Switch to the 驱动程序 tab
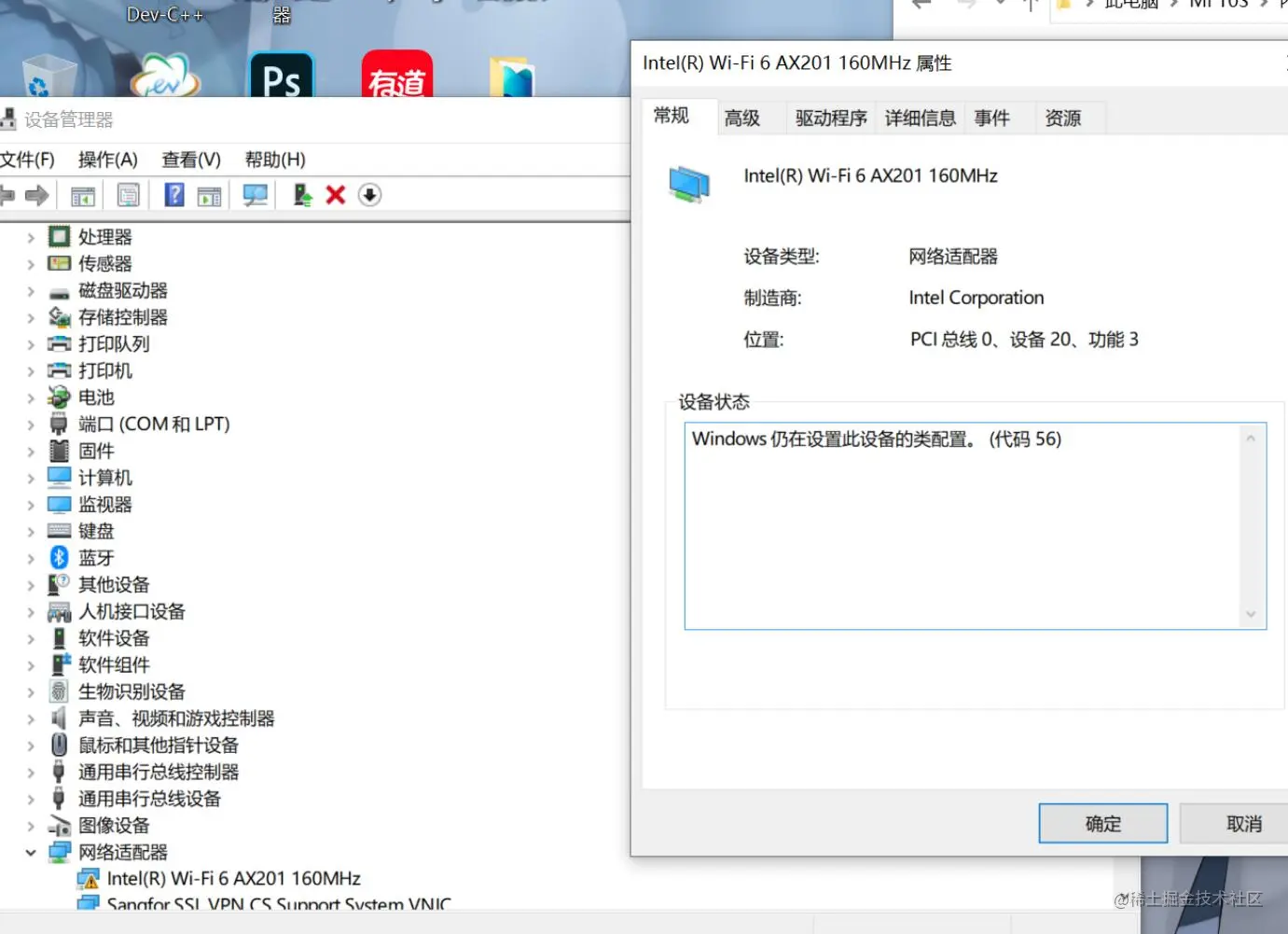The width and height of the screenshot is (1288, 934). 831,118
